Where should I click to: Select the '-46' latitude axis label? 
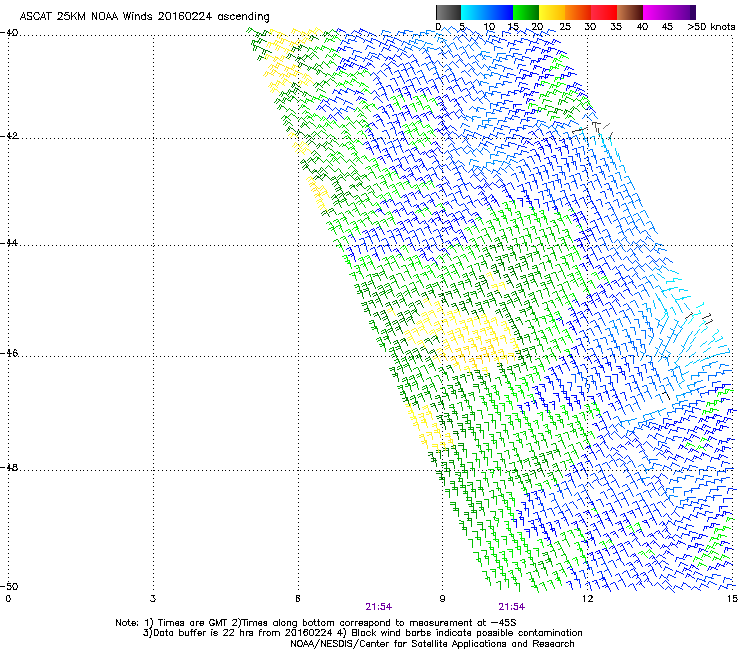click(x=10, y=353)
